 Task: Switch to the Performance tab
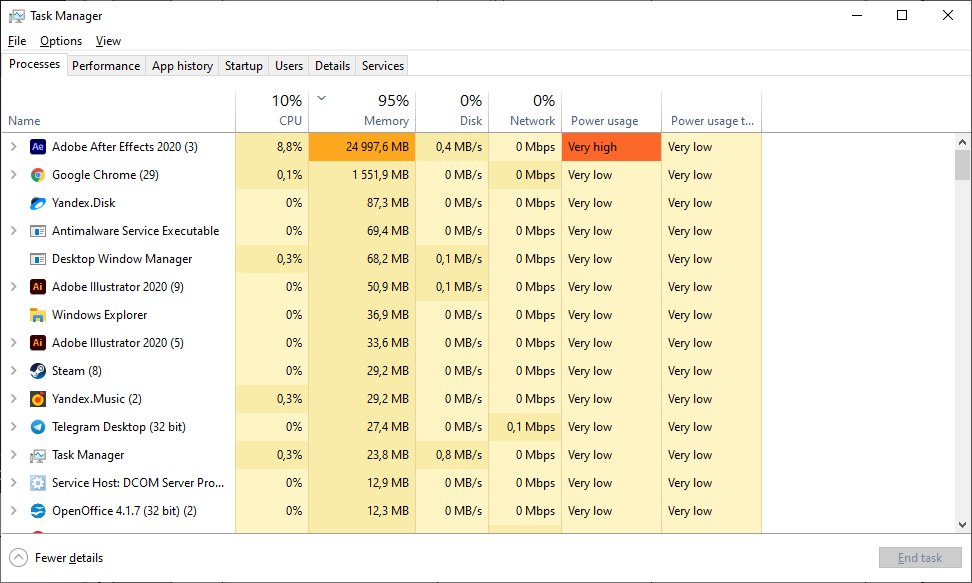click(x=106, y=66)
